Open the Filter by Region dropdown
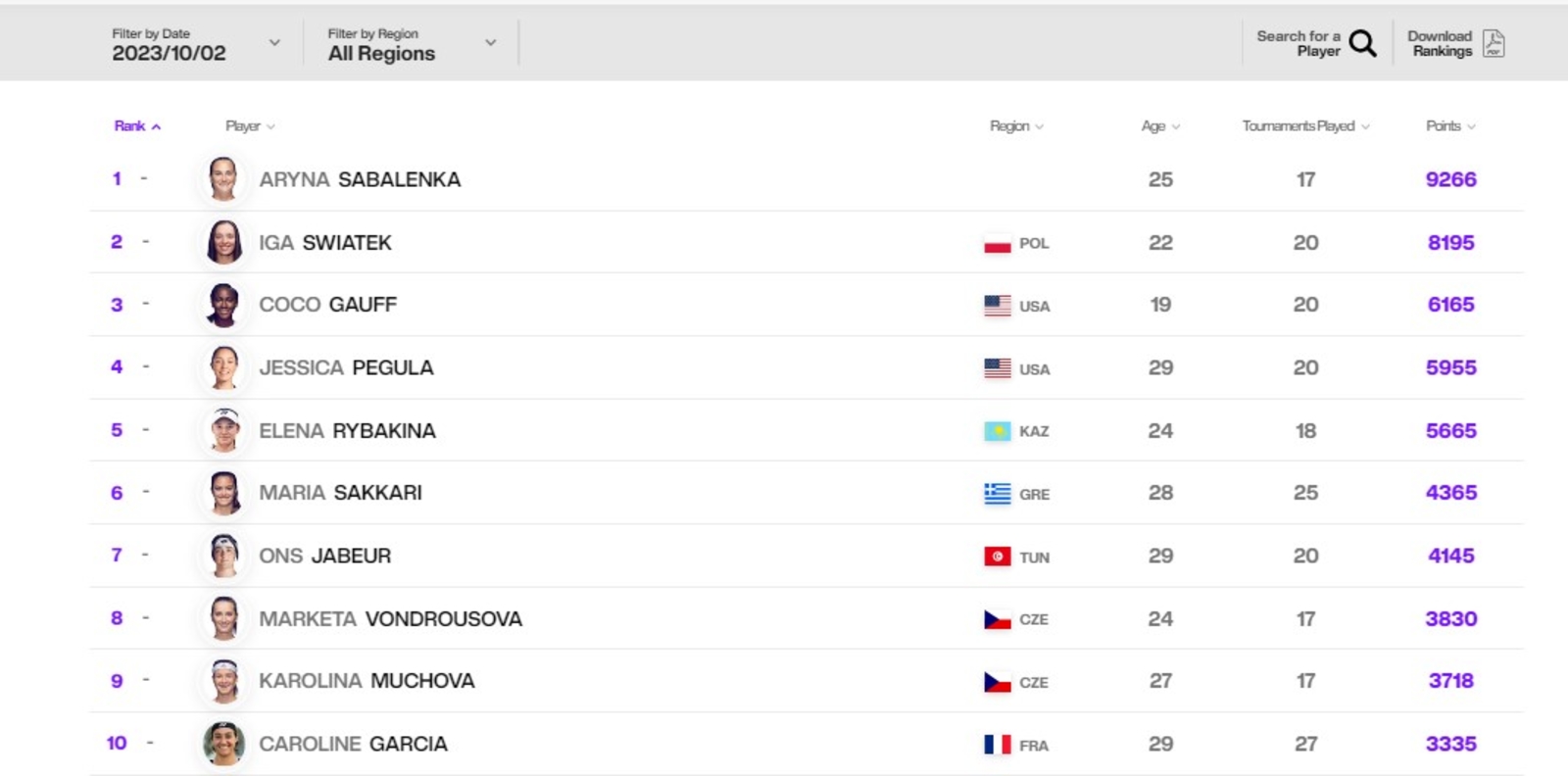1568x776 pixels. (413, 44)
